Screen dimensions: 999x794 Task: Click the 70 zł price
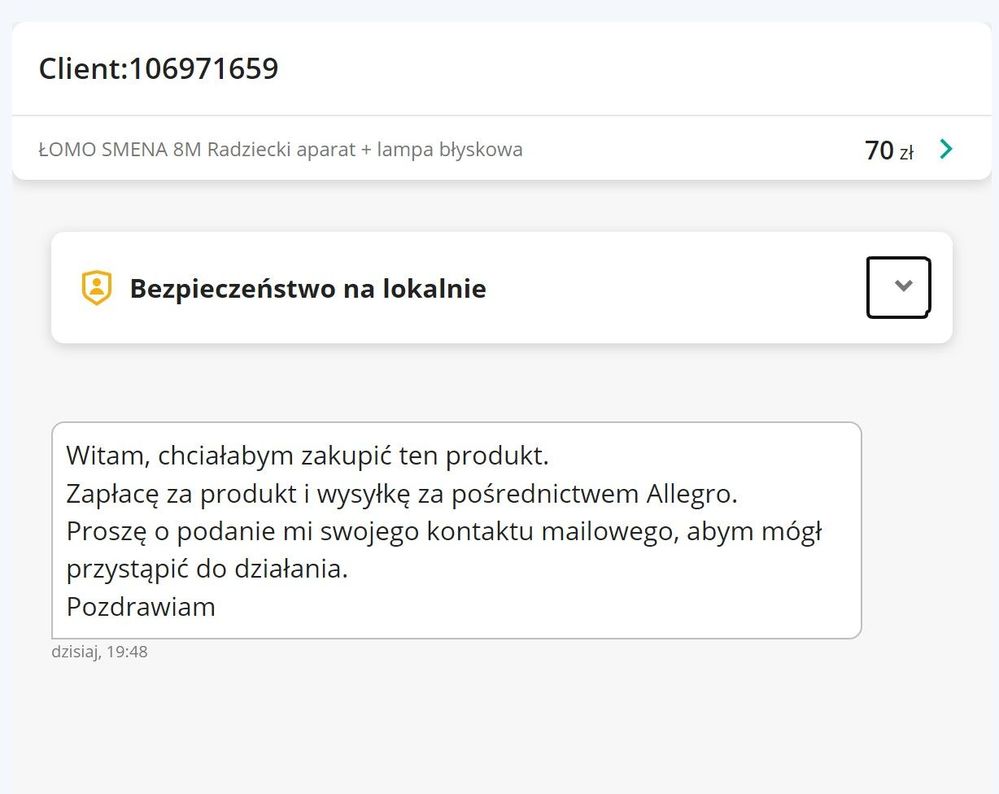pos(889,150)
